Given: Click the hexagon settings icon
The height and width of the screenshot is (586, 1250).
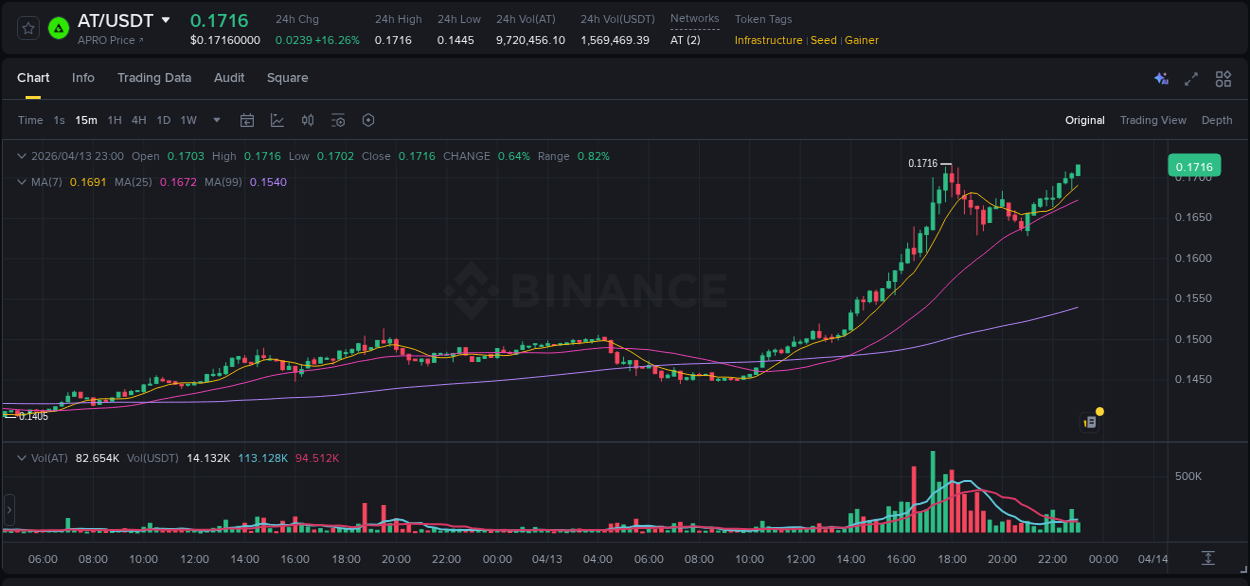Looking at the screenshot, I should pyautogui.click(x=368, y=120).
